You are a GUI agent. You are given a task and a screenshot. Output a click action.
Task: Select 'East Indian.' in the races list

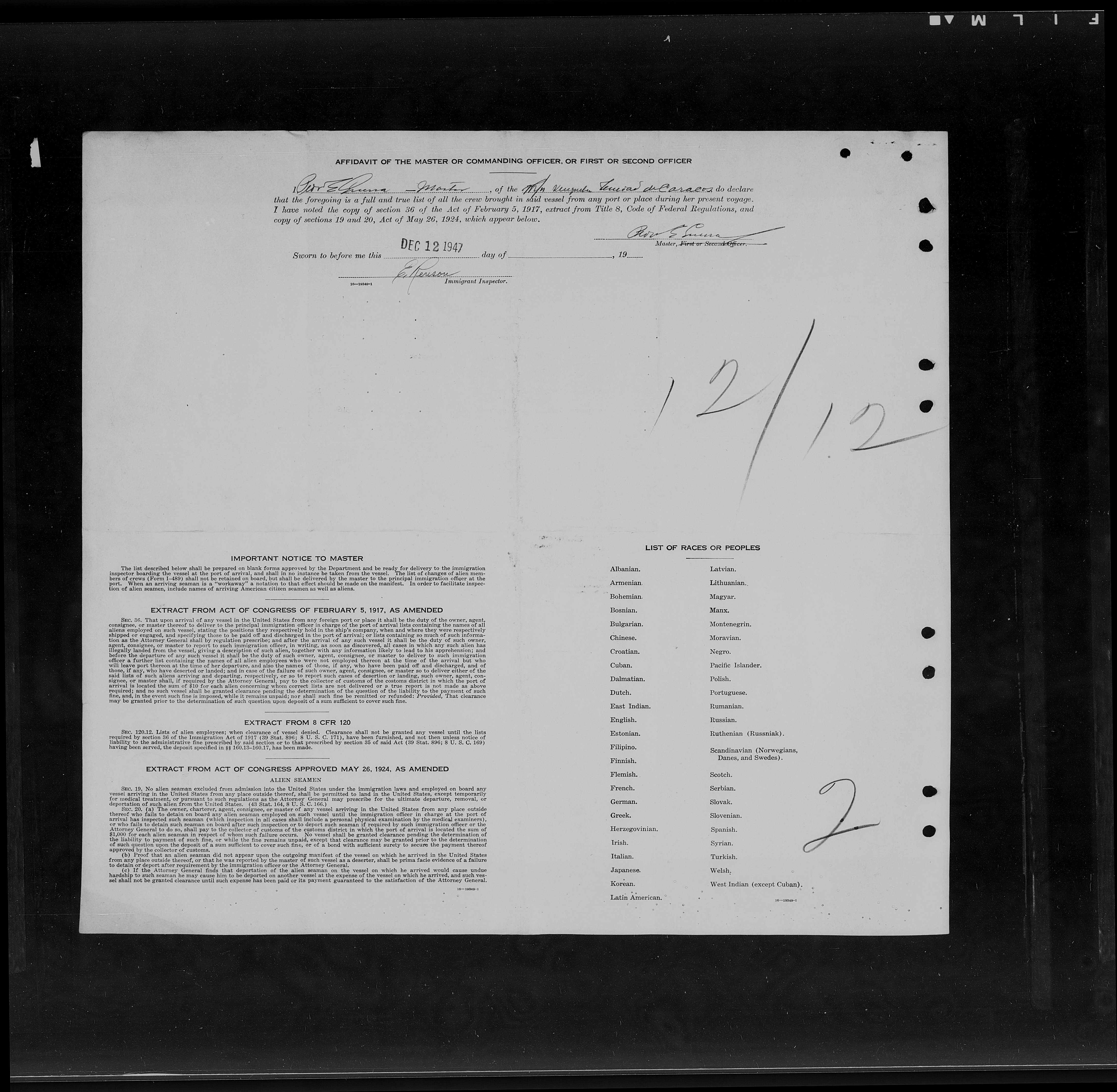click(x=630, y=707)
